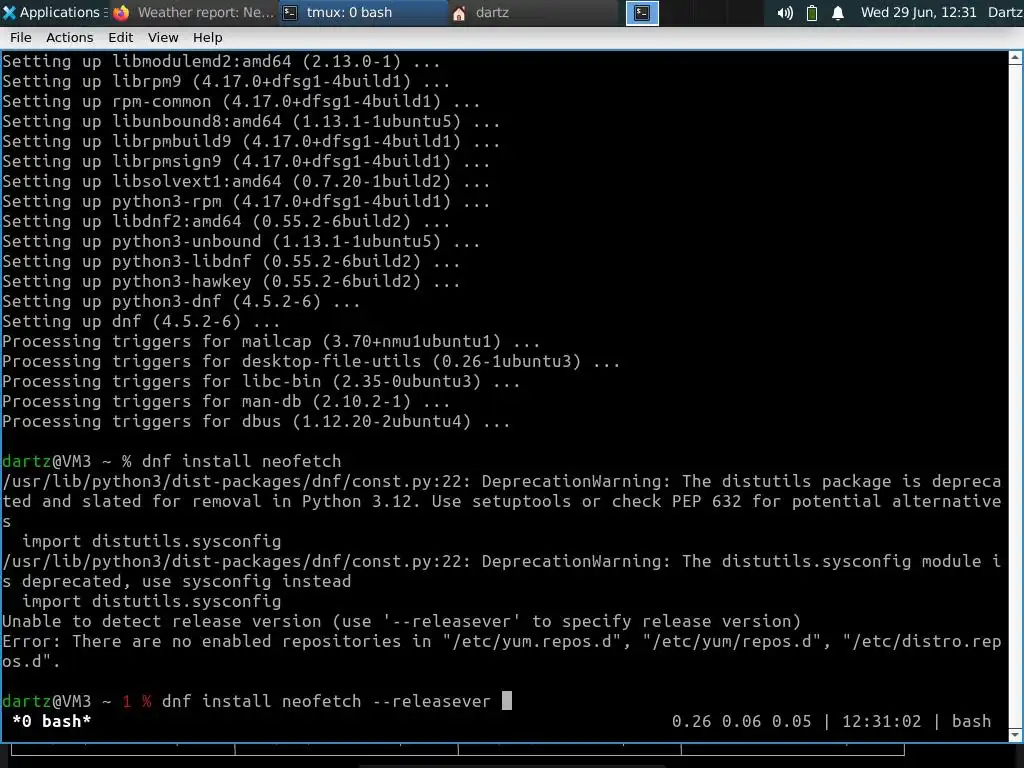
Task: Open the Actions menu
Action: point(69,38)
